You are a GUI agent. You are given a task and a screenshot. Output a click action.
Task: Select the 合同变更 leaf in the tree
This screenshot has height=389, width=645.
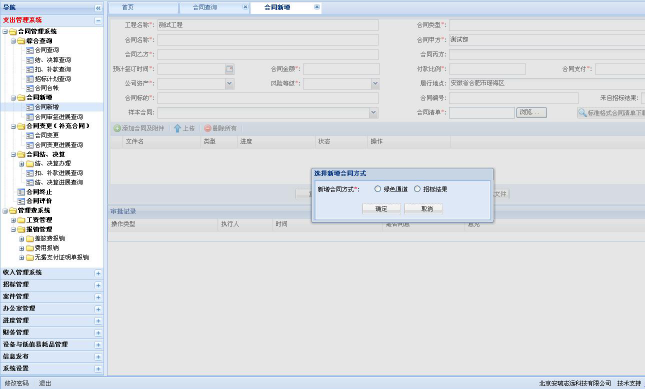click(46, 135)
